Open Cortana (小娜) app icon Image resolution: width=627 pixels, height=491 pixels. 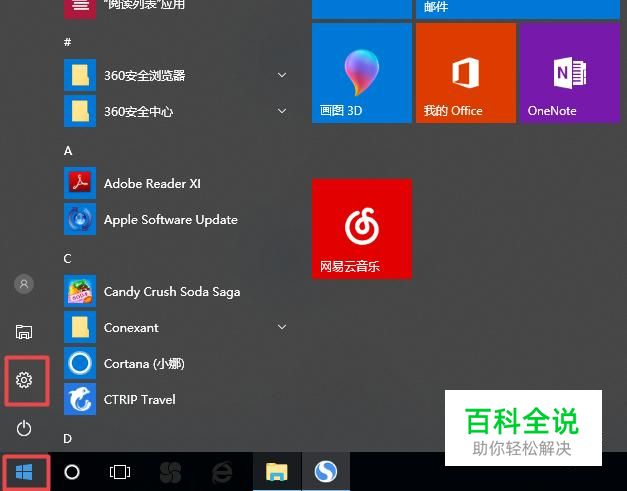pos(80,363)
